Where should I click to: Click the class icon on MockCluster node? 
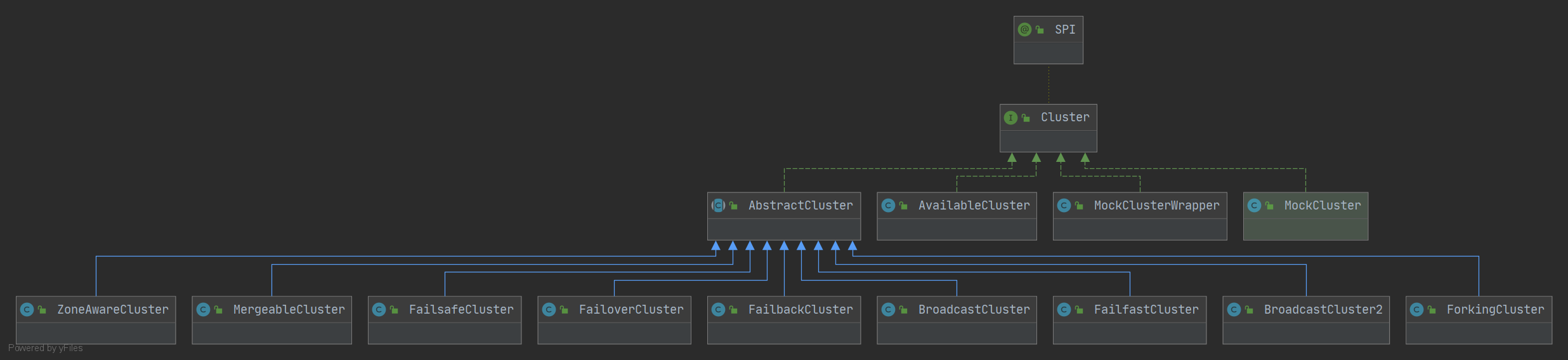pos(1254,205)
